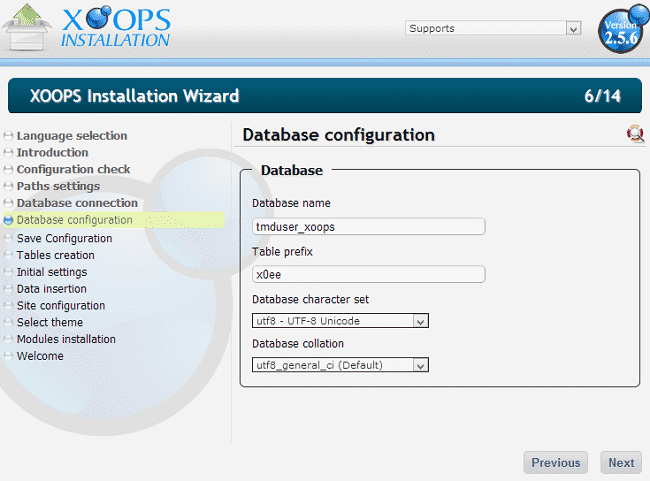Click the Database collation label
The height and width of the screenshot is (481, 650).
298,344
